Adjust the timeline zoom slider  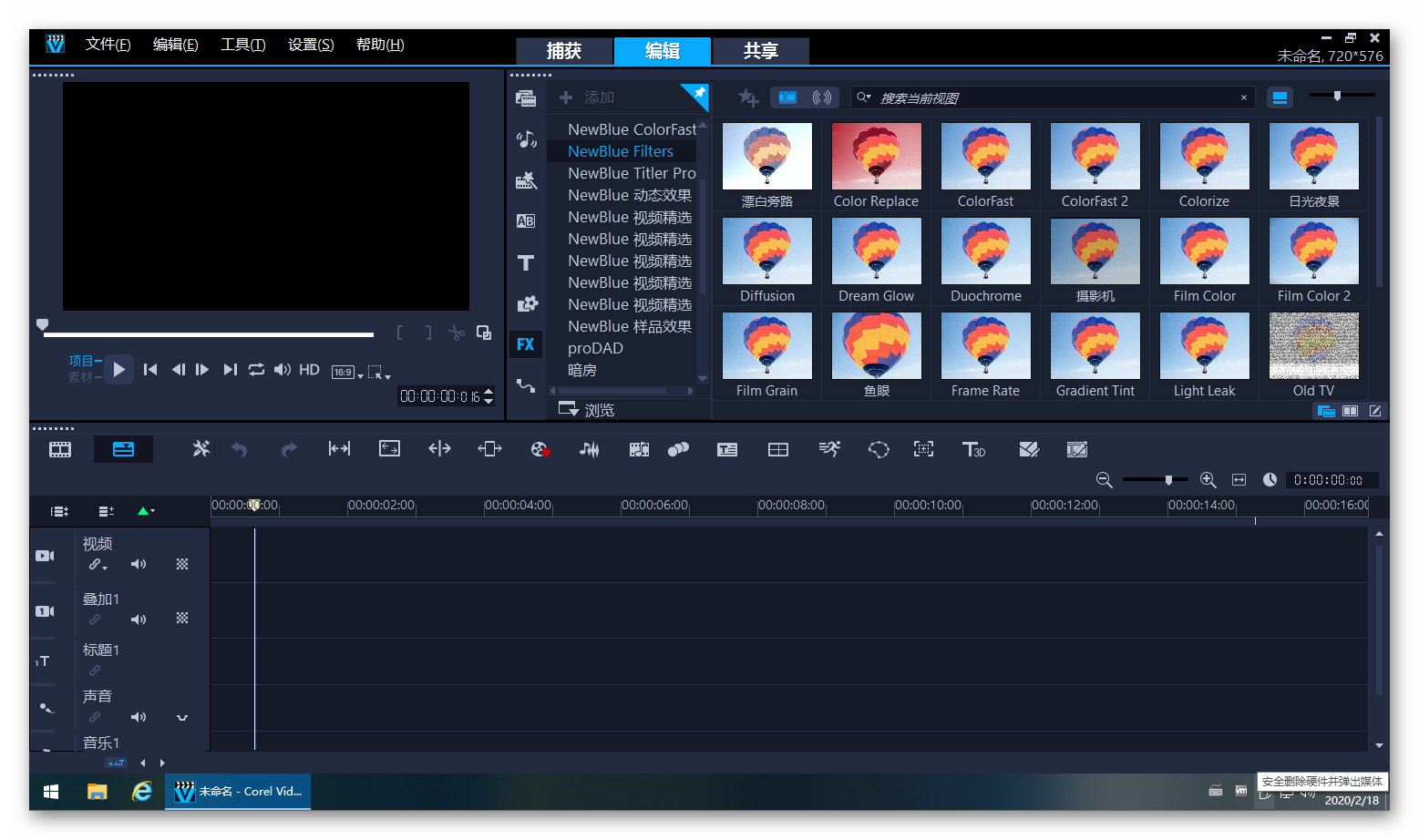[x=1155, y=480]
